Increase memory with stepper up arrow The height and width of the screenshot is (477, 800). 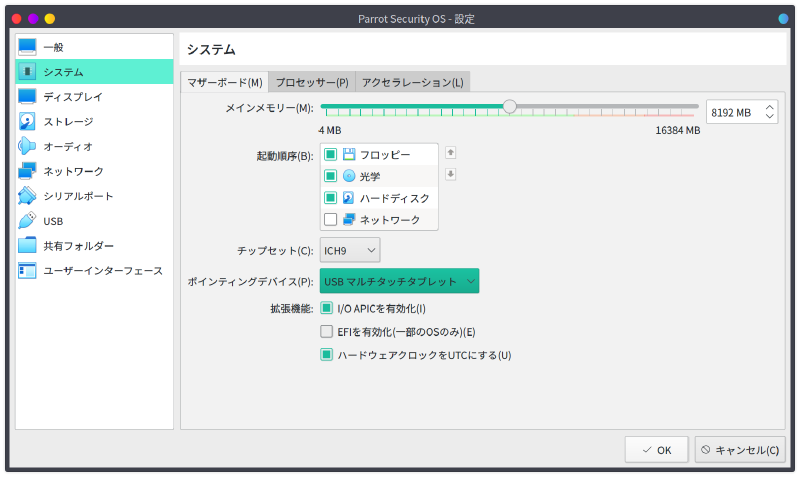pyautogui.click(x=769, y=107)
